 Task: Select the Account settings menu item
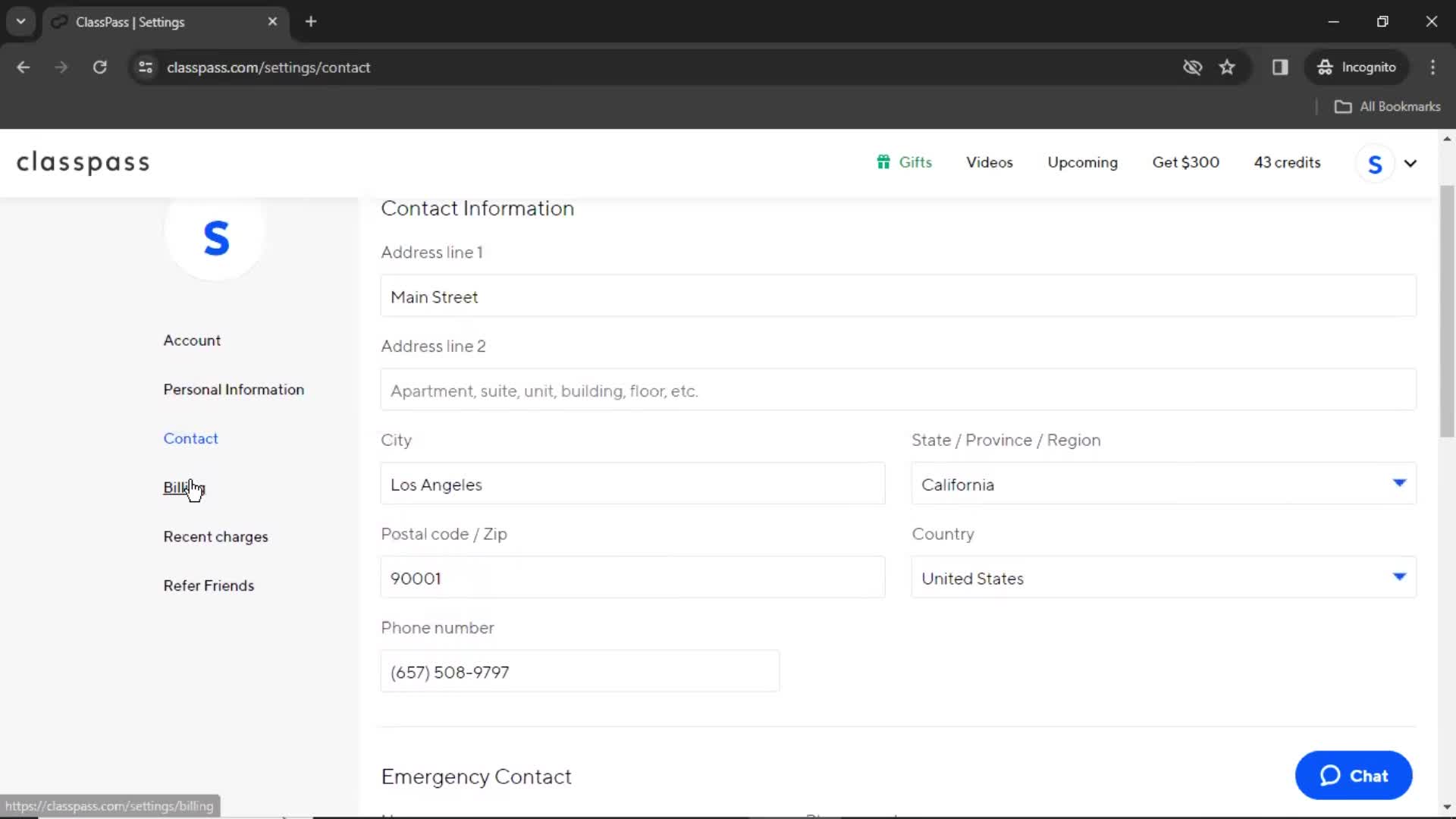pos(191,340)
